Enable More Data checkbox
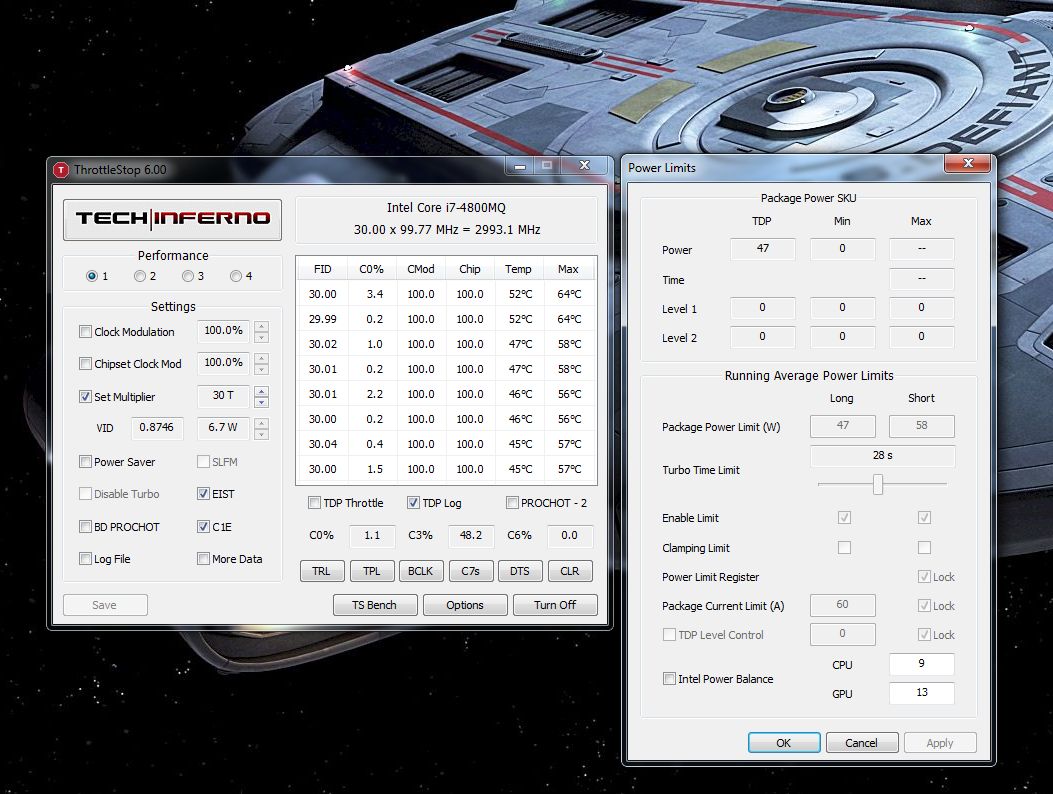This screenshot has height=794, width=1053. [x=203, y=558]
